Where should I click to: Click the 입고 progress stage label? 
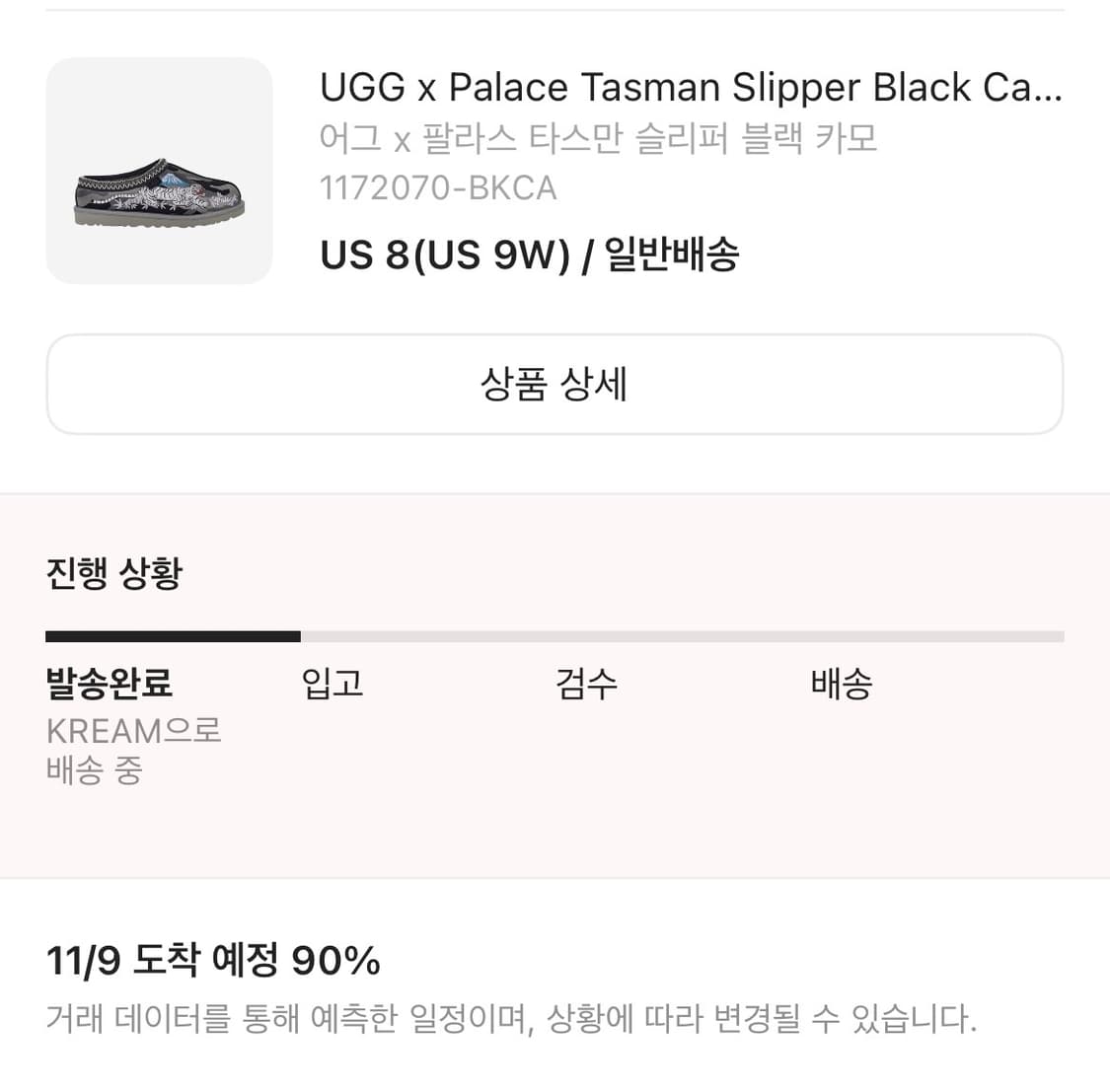332,684
